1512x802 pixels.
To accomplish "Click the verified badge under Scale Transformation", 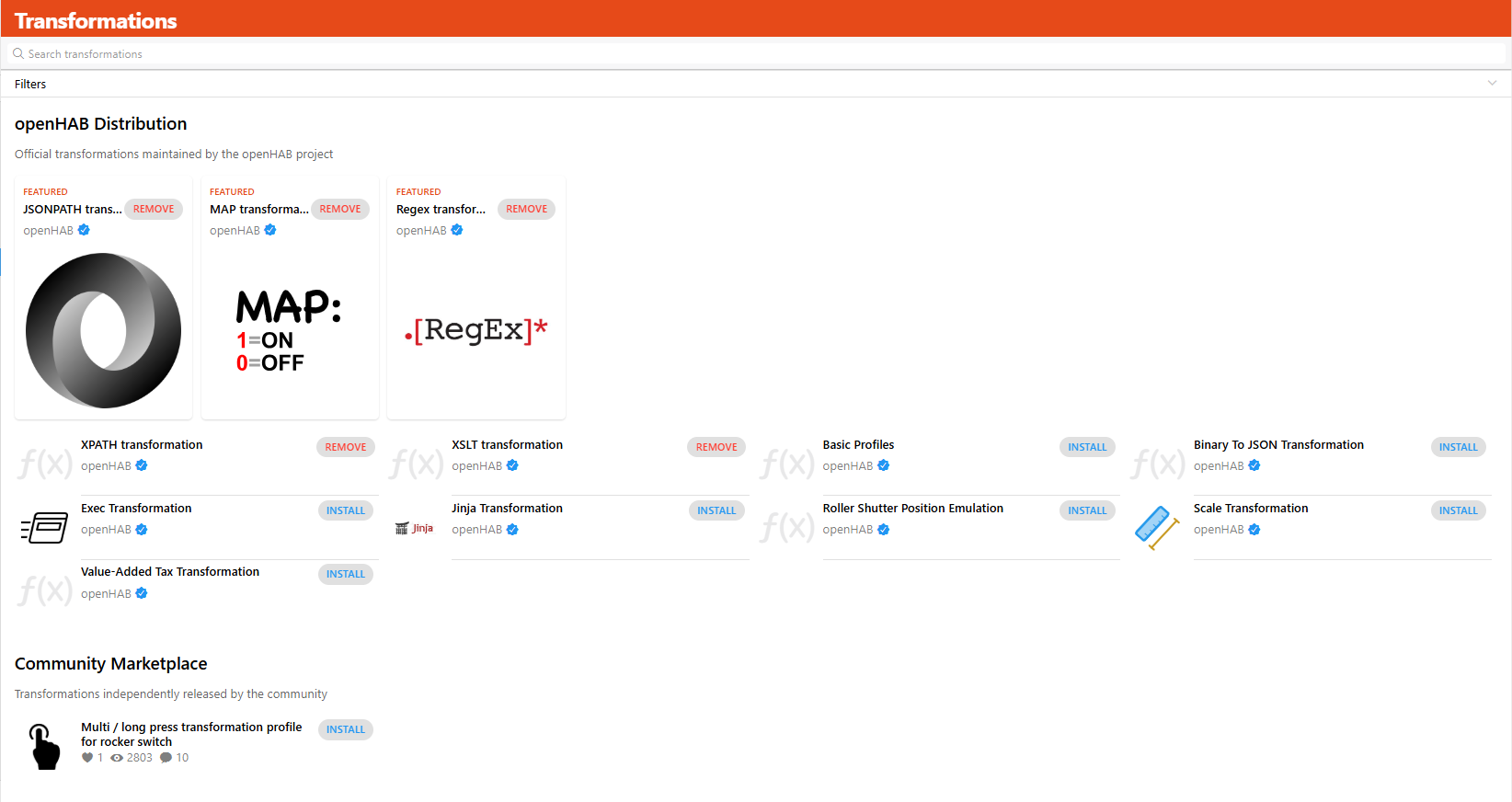I will click(1254, 529).
